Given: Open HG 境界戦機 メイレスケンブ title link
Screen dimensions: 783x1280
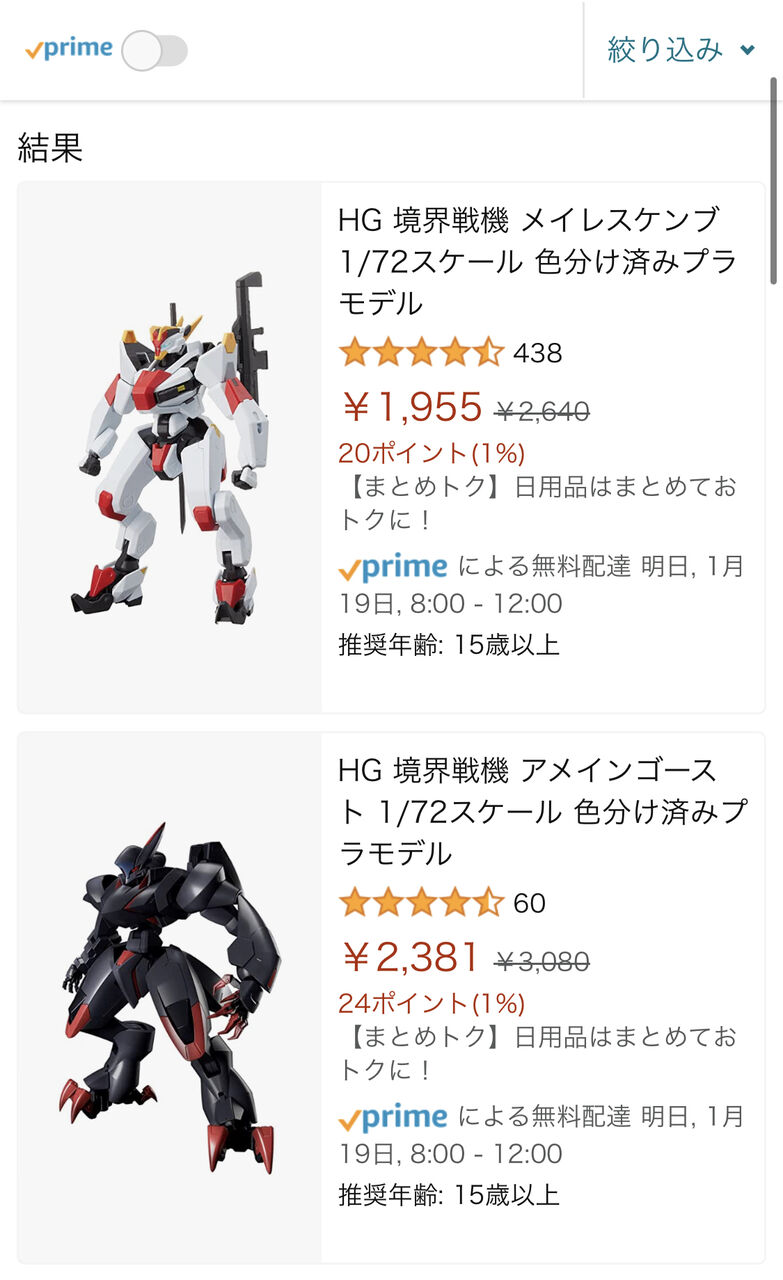Looking at the screenshot, I should (538, 261).
